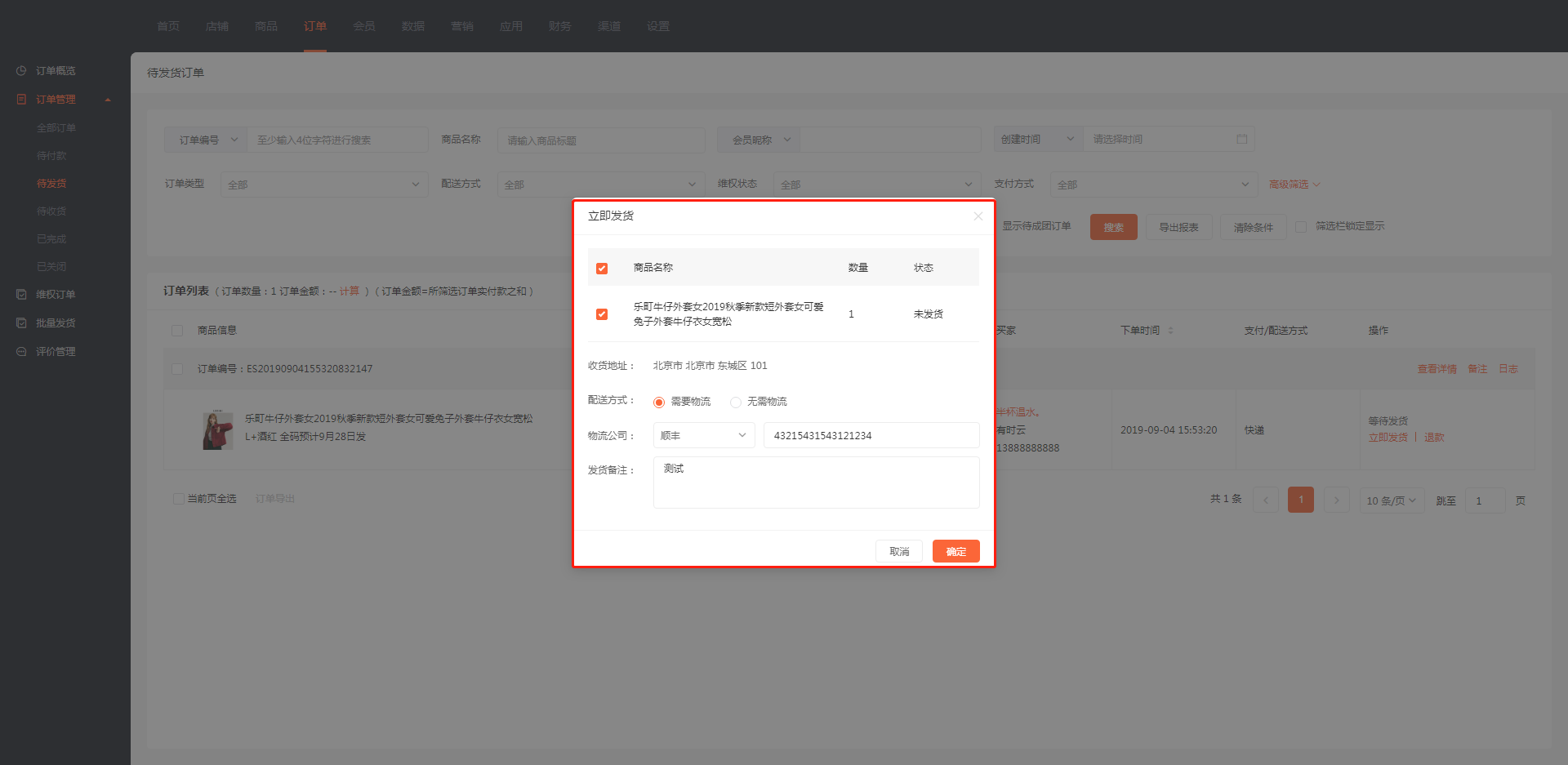Open the 会员 top tab
This screenshot has width=1568, height=765.
pyautogui.click(x=364, y=26)
